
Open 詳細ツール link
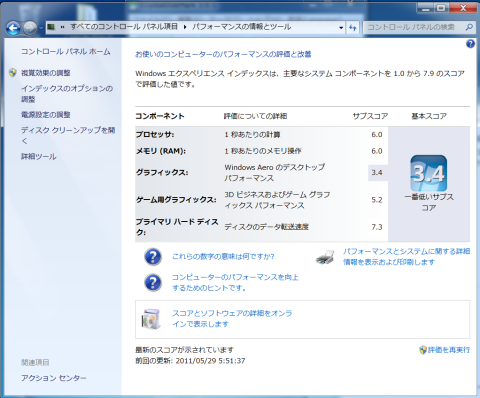39,156
